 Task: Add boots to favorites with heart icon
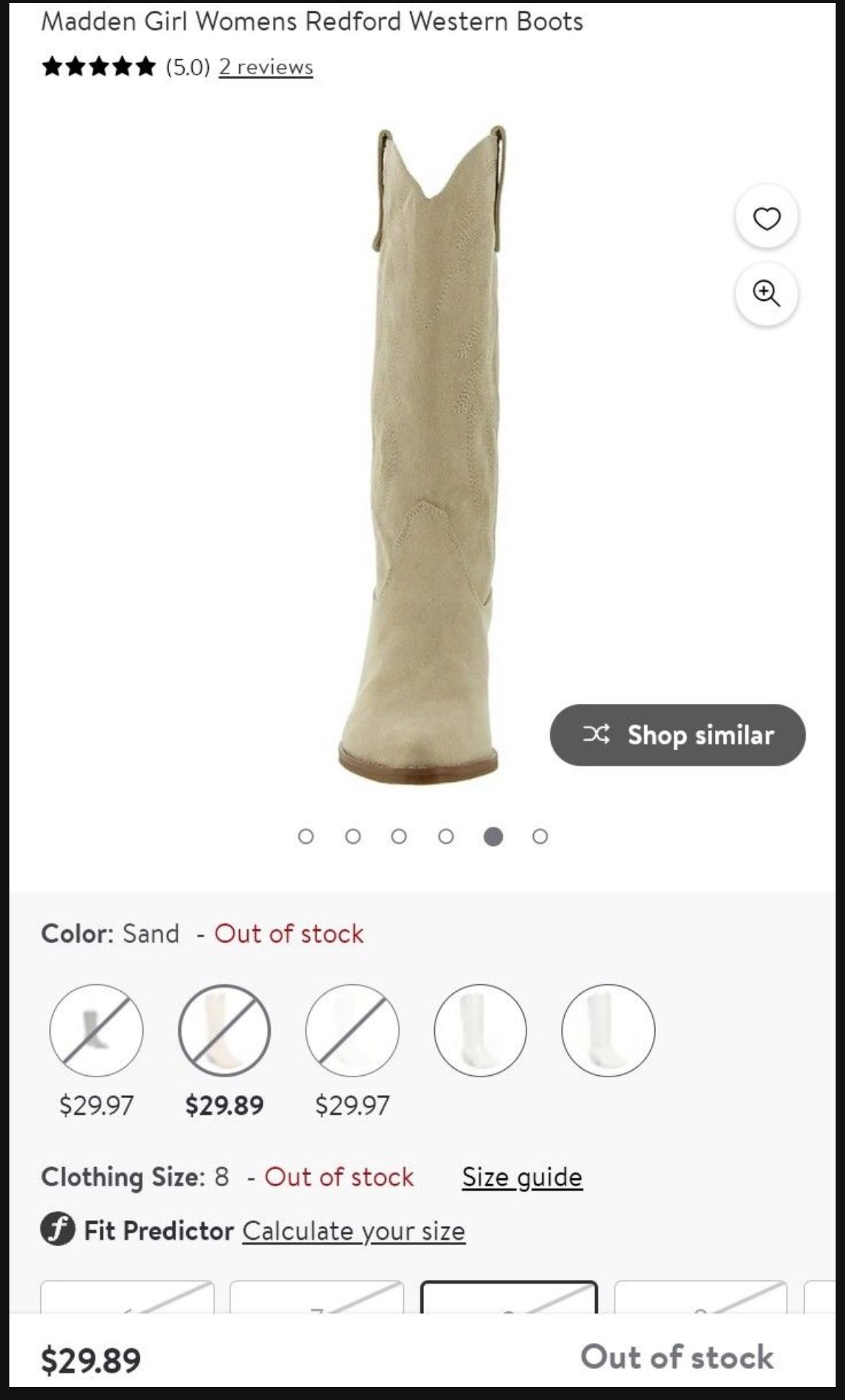tap(766, 217)
